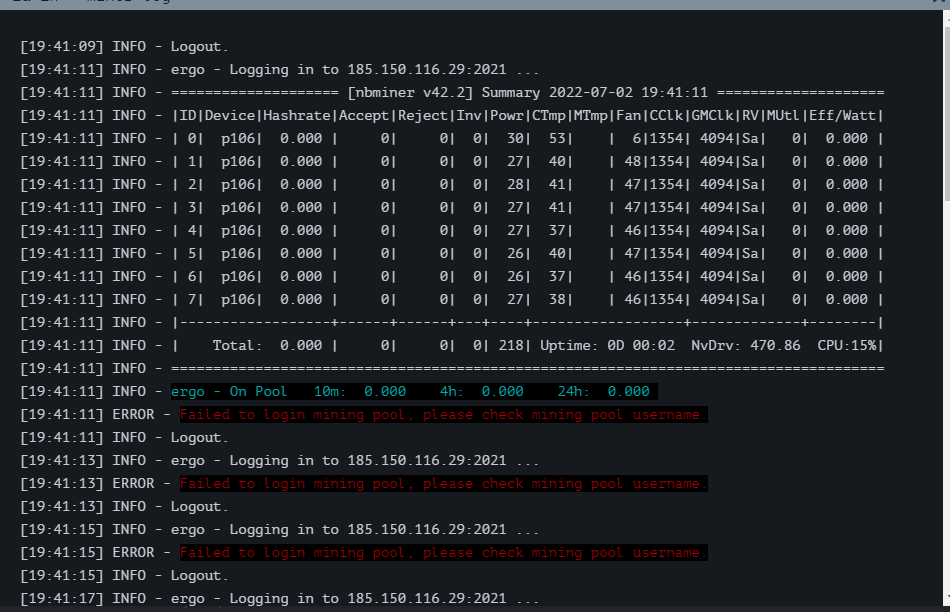Click the GMClk column header
Image resolution: width=950 pixels, height=612 pixels.
712,116
